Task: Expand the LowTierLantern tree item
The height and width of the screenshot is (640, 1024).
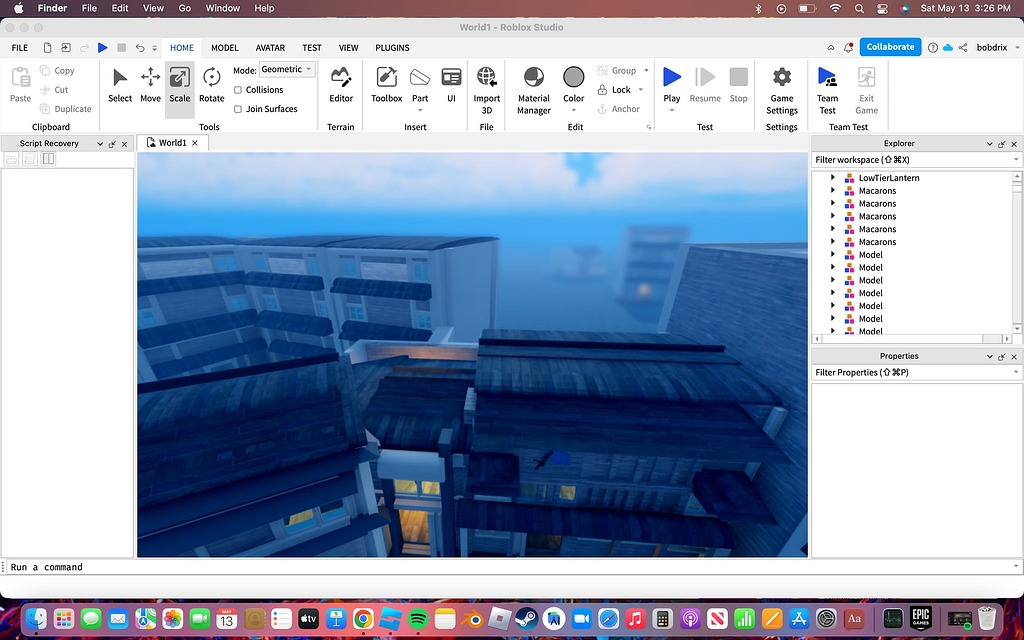Action: tap(833, 177)
